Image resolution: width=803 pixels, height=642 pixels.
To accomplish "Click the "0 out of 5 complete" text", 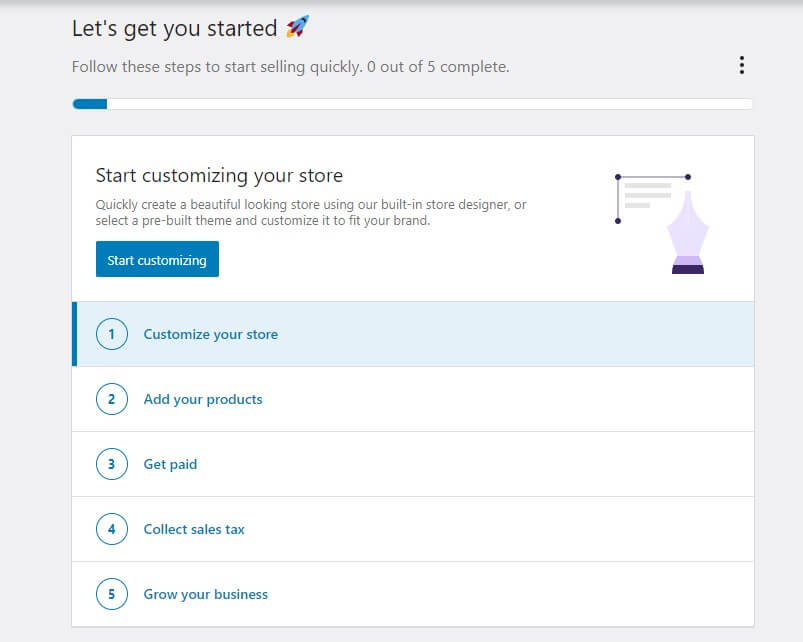I will 438,67.
